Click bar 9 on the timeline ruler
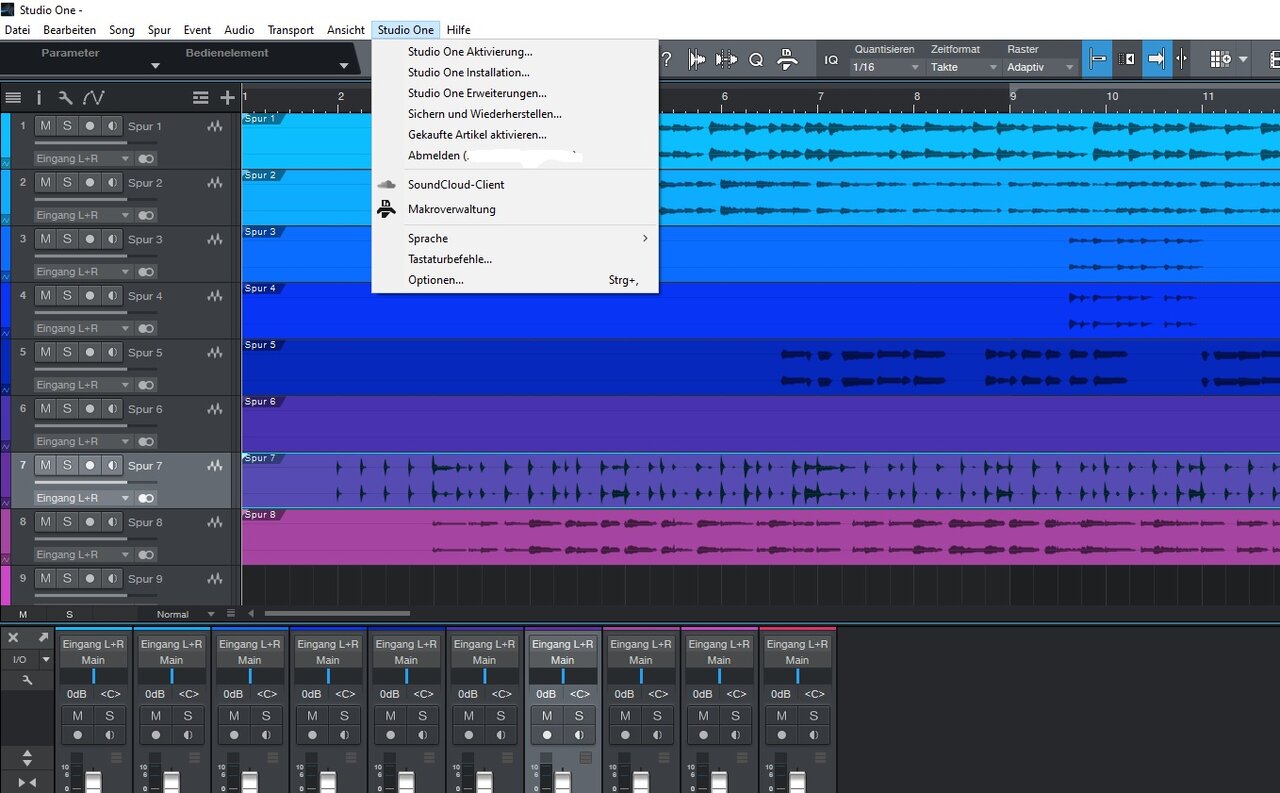The height and width of the screenshot is (793, 1280). [1012, 96]
